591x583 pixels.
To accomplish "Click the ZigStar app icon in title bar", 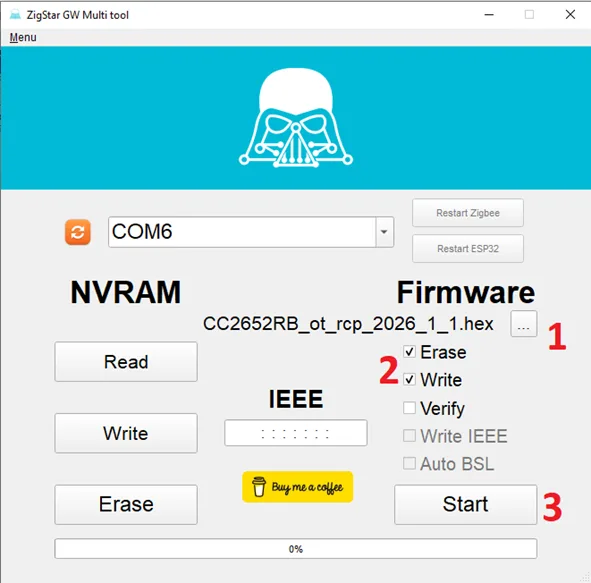I will [x=15, y=15].
